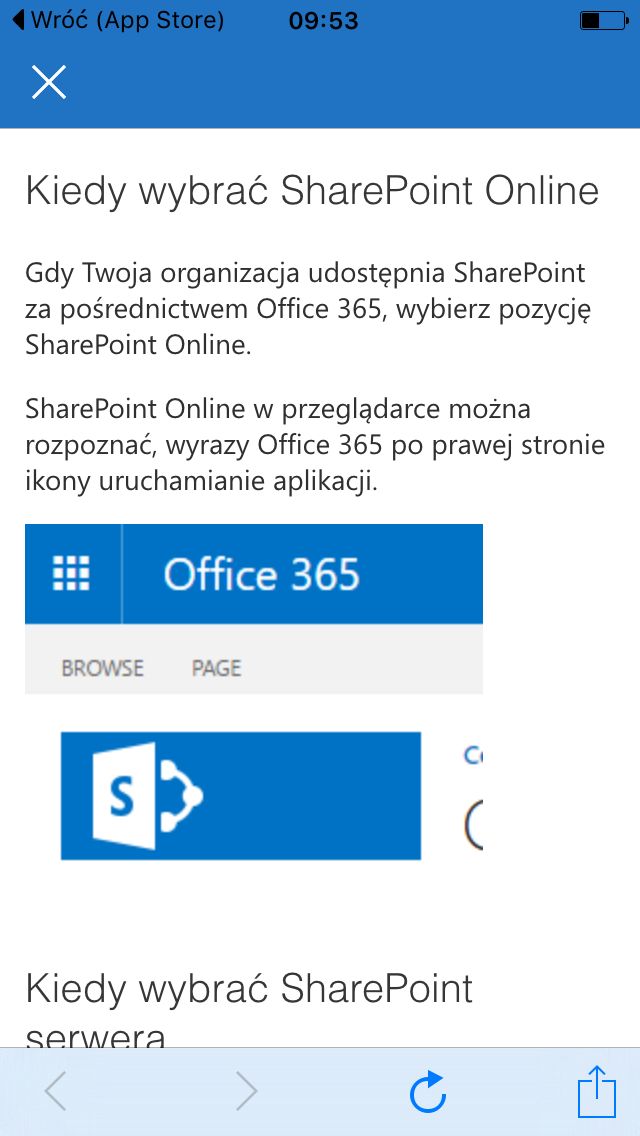
Task: Tap the clock showing 09:53
Action: pyautogui.click(x=323, y=21)
